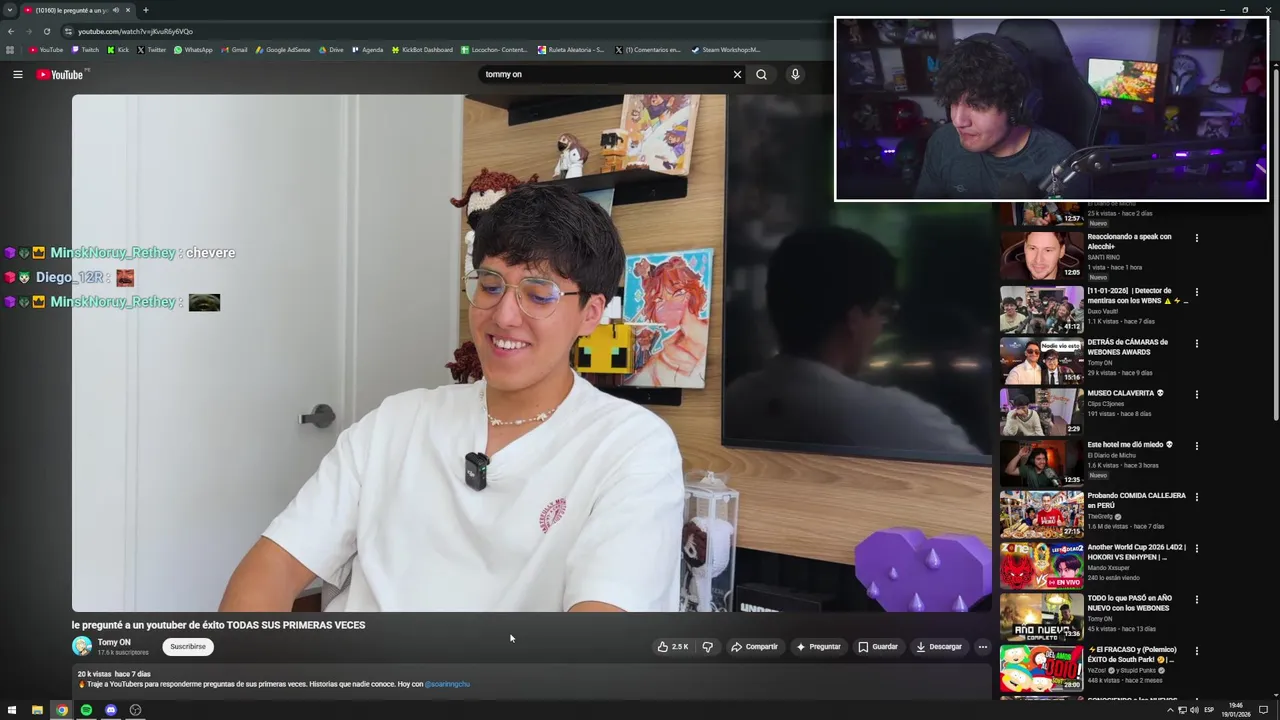Clear the search box text
This screenshot has height=720, width=1280.
click(737, 74)
